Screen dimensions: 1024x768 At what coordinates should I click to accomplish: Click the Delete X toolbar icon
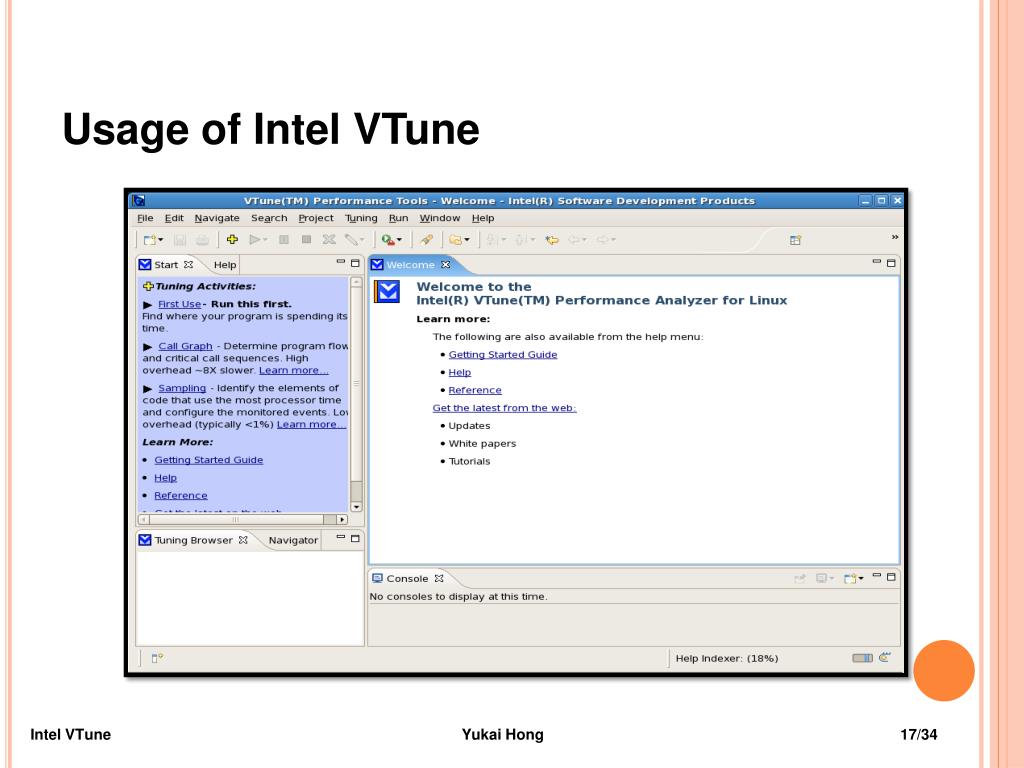(x=329, y=240)
